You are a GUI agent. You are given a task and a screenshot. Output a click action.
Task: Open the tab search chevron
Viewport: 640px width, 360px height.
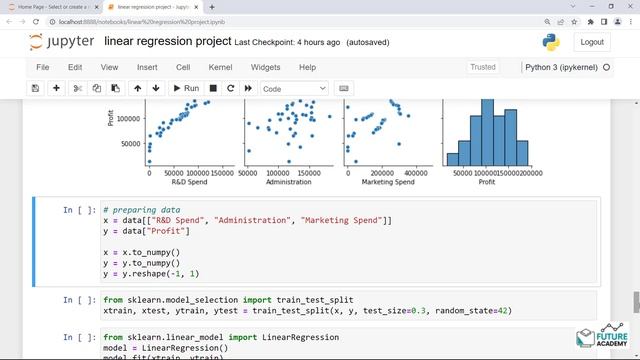573,7
